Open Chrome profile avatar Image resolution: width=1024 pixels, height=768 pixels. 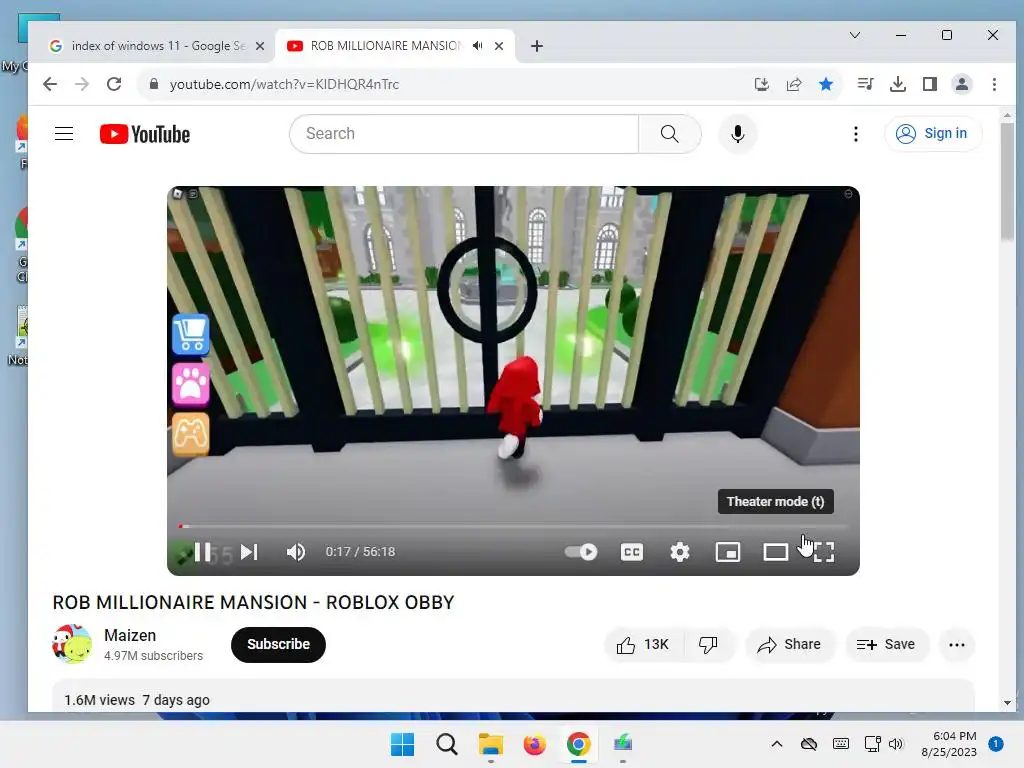962,84
